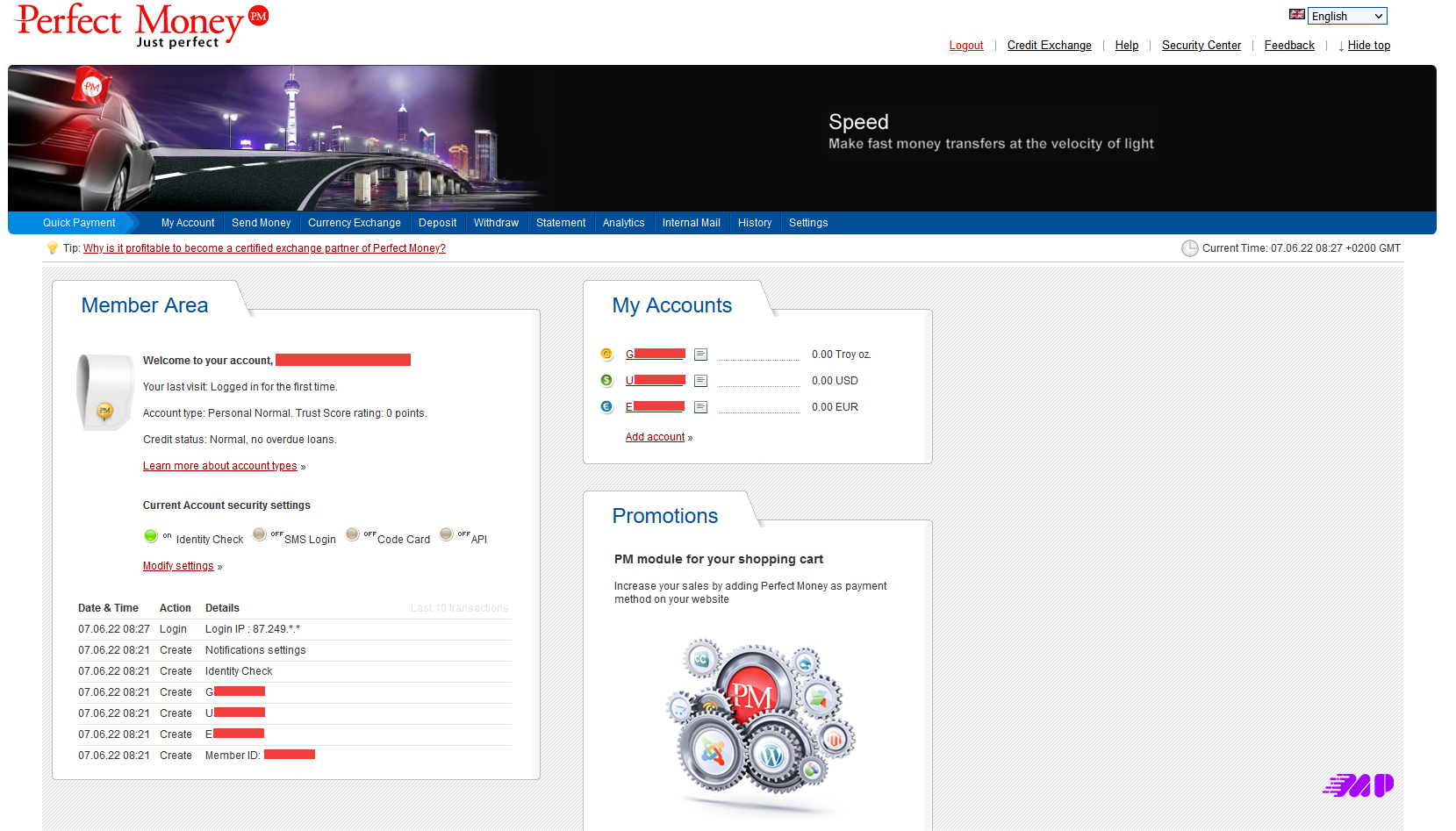Click the gold account coin icon
The width and height of the screenshot is (1456, 831).
click(606, 355)
